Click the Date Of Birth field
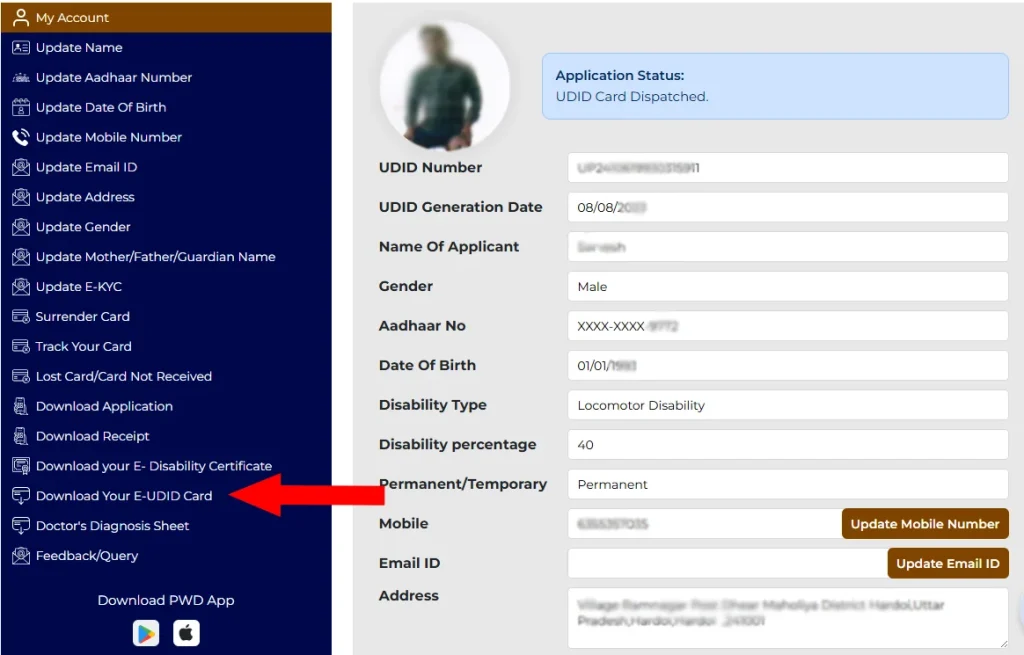 pyautogui.click(x=788, y=366)
